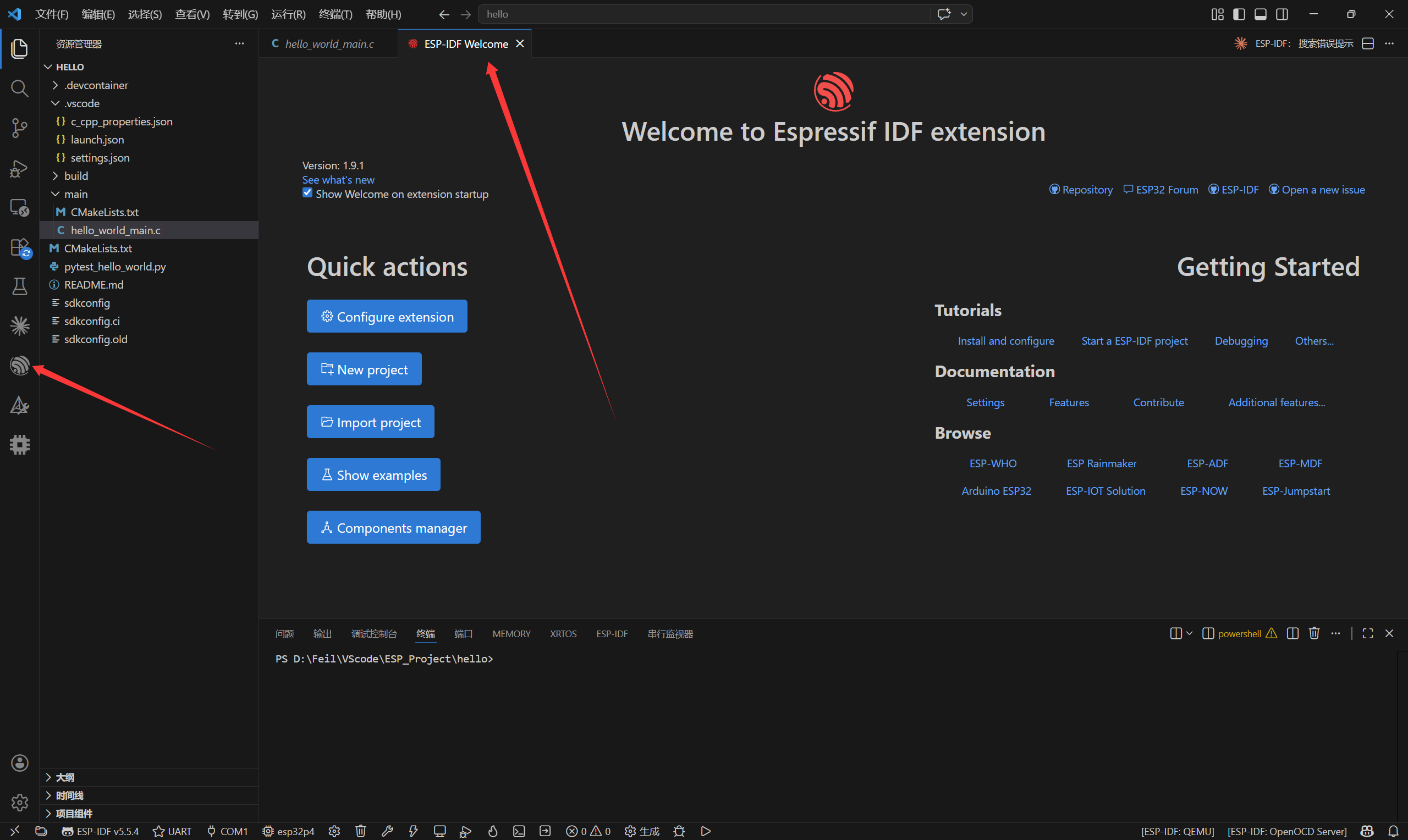
Task: Open Remote Explorer view
Action: coord(19,207)
